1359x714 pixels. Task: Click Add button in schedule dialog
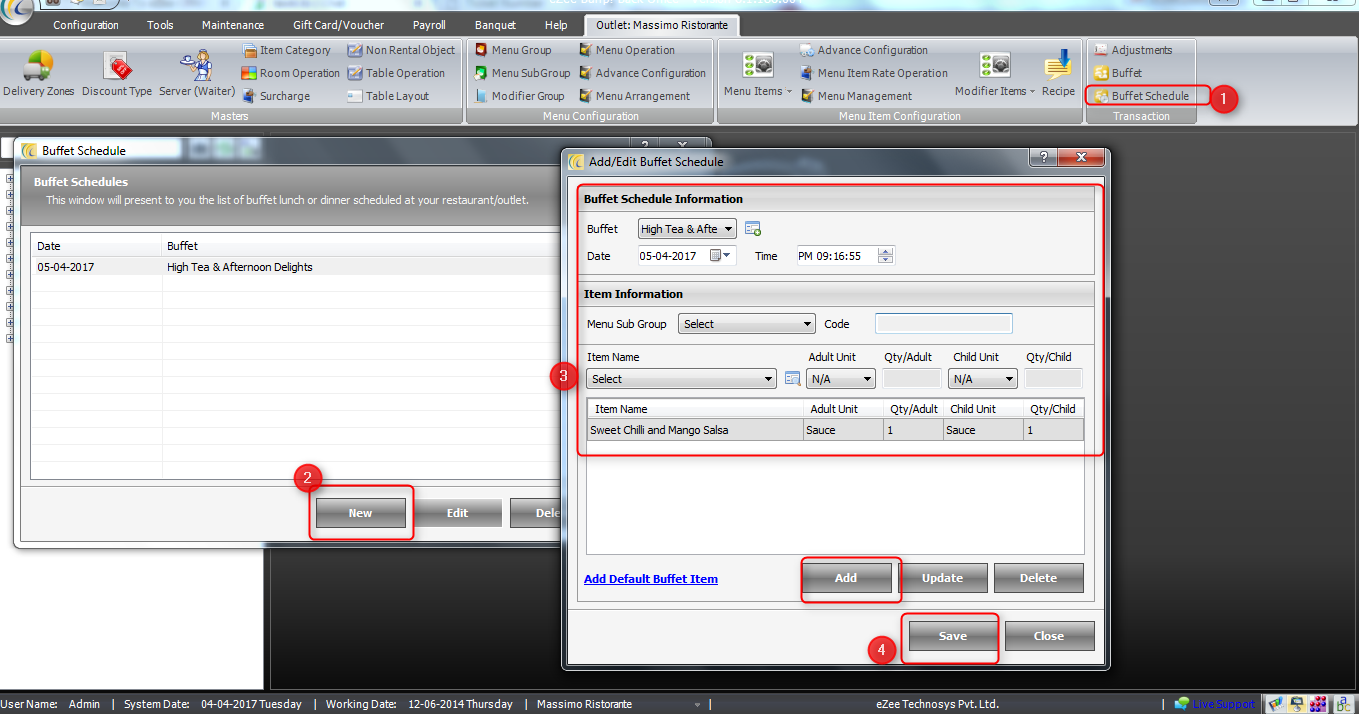(x=846, y=578)
